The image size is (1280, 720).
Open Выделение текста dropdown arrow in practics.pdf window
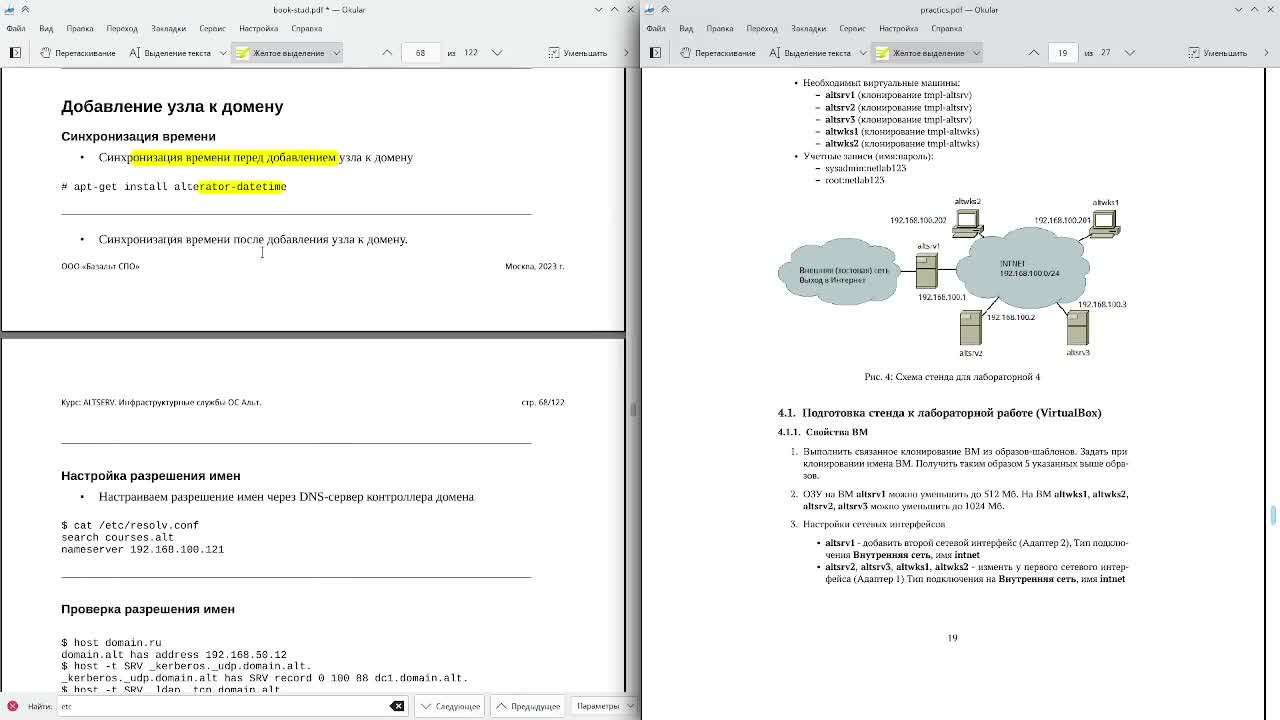tap(862, 53)
